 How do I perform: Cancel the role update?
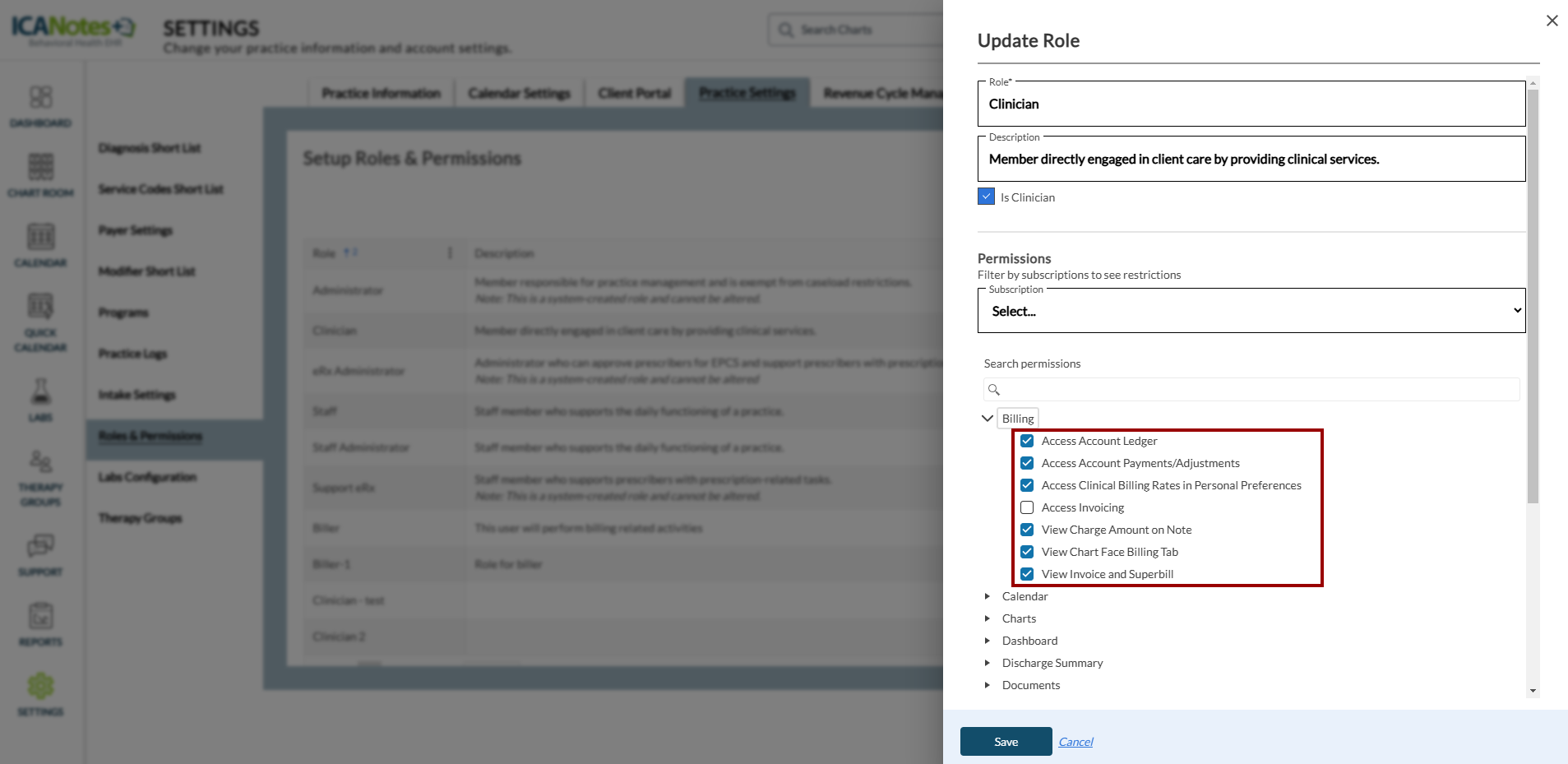(1075, 742)
